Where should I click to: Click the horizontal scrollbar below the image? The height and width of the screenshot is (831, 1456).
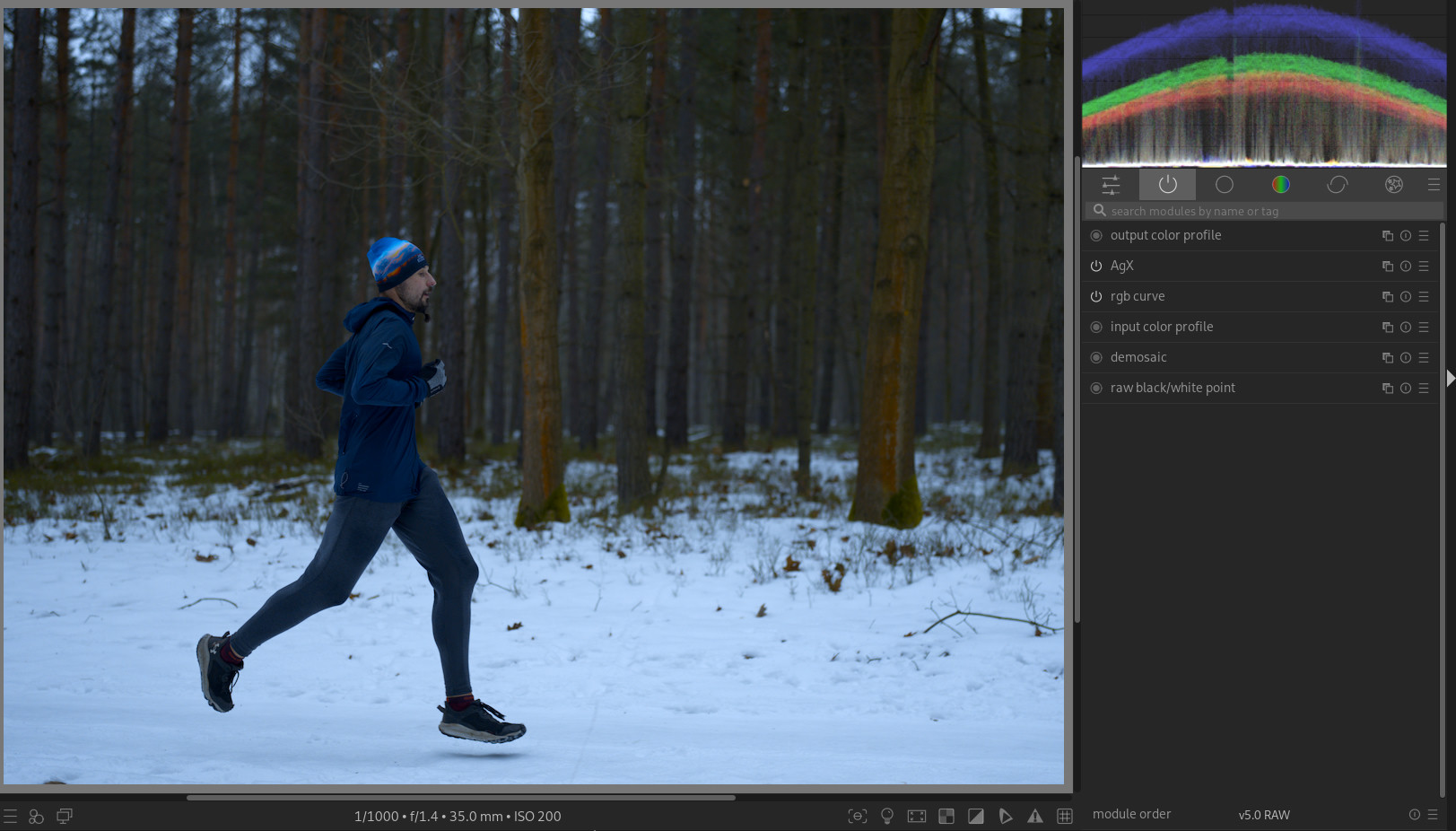461,797
